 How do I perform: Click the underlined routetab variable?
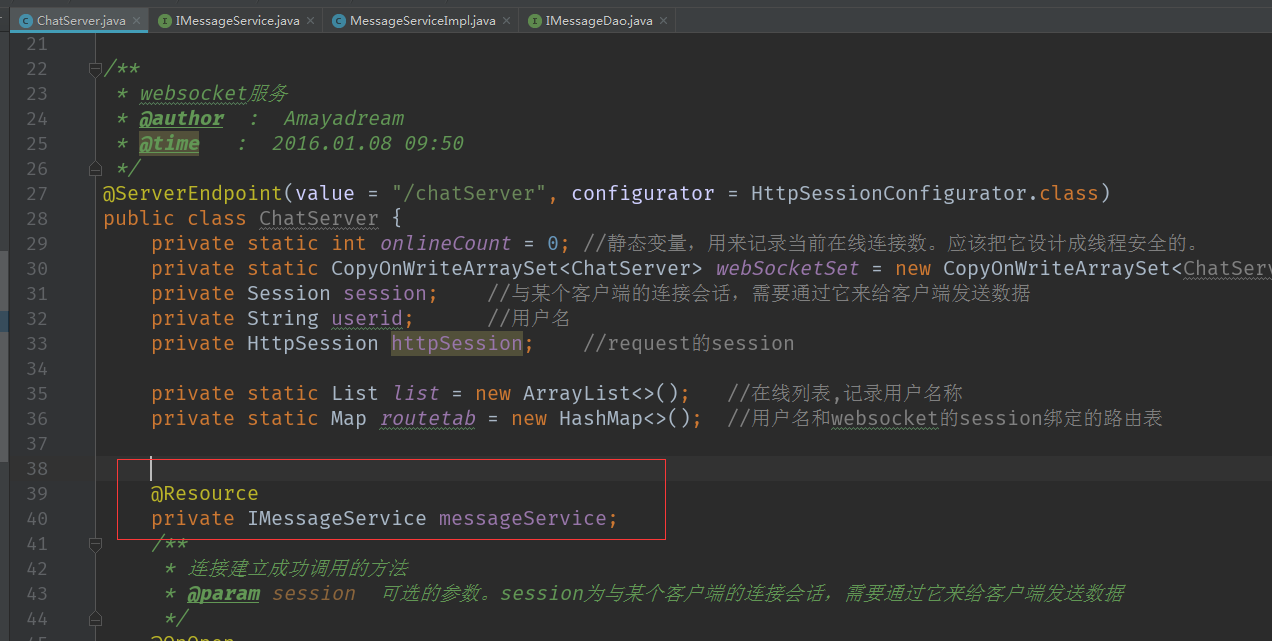pyautogui.click(x=427, y=417)
